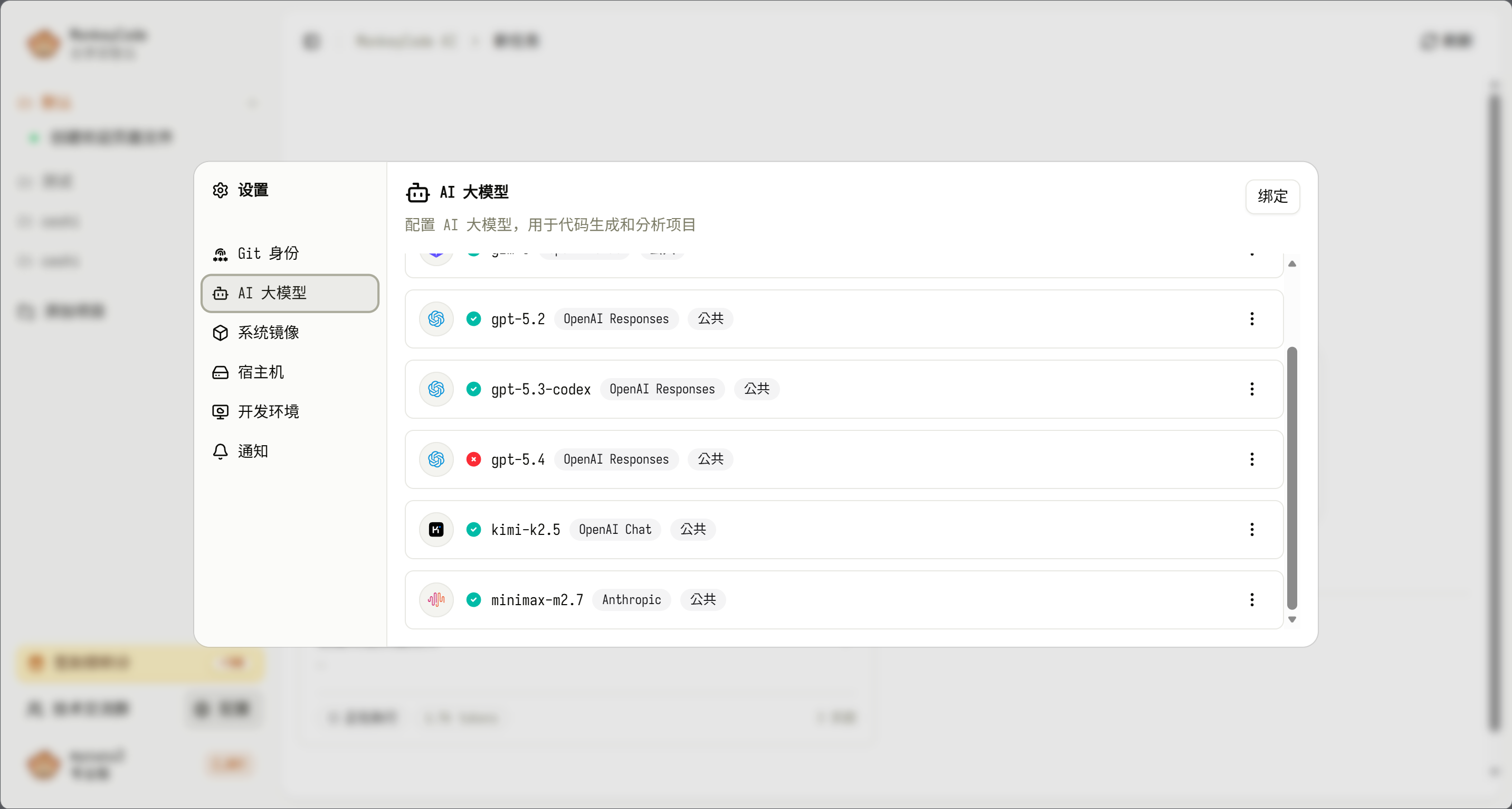Click the 绑定 button
The height and width of the screenshot is (809, 1512).
pos(1272,196)
